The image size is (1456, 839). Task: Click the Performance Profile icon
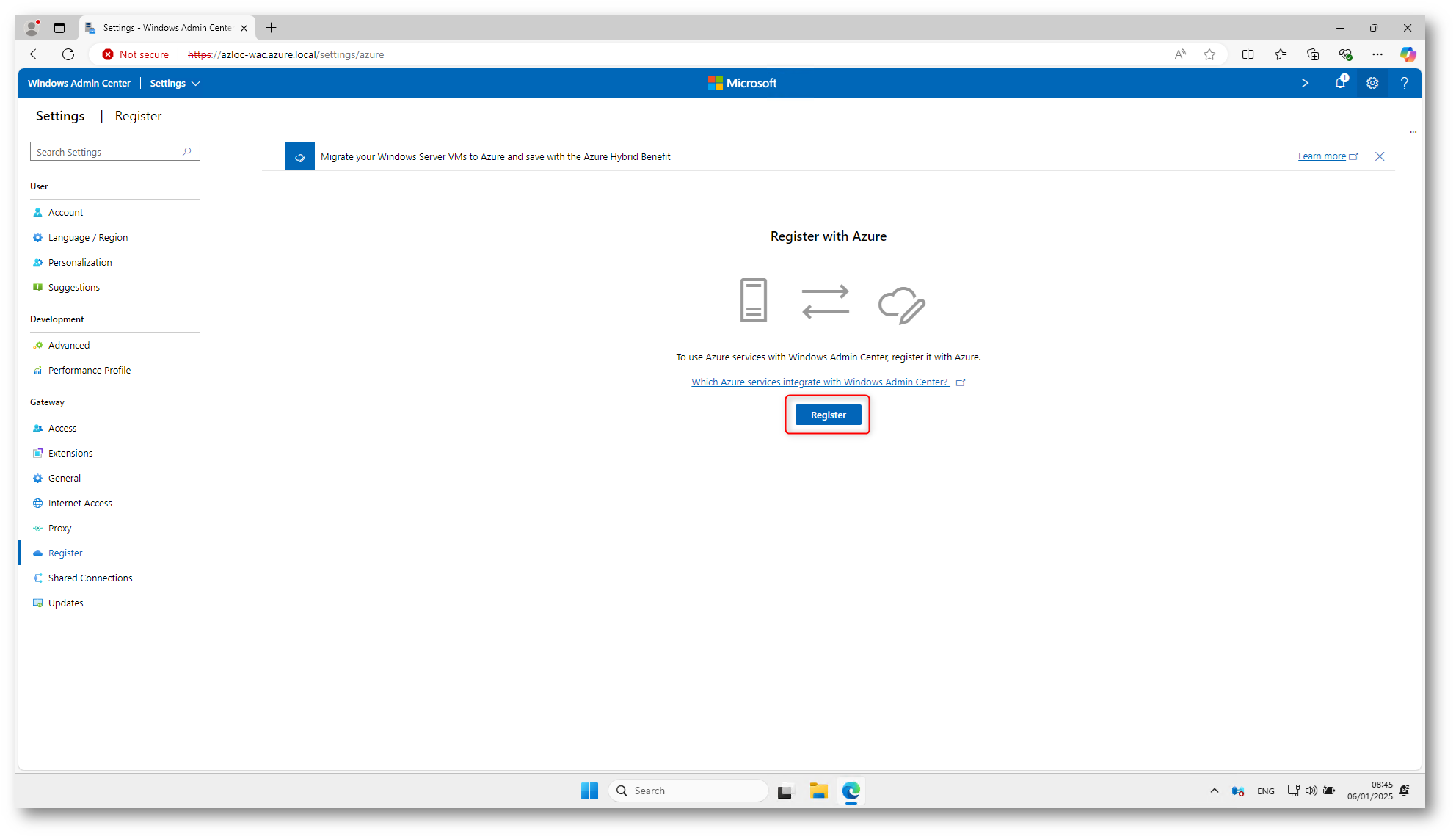[37, 371]
